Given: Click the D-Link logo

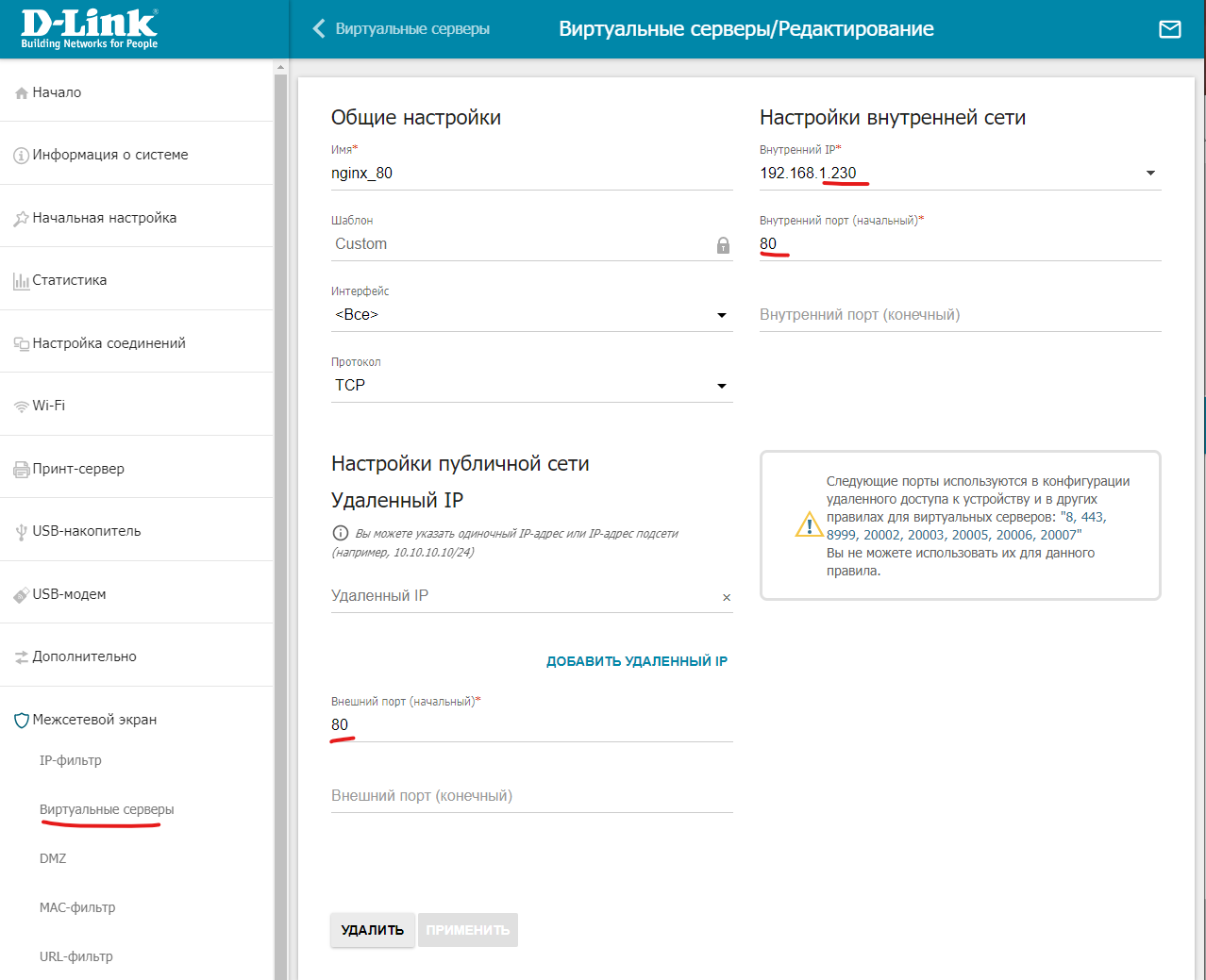Looking at the screenshot, I should 89,29.
